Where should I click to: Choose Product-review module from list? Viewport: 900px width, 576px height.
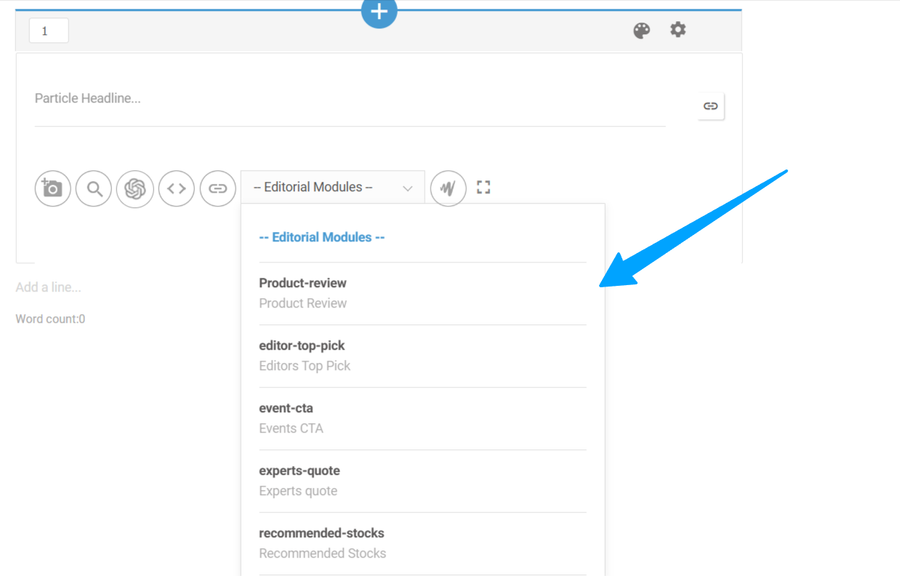pyautogui.click(x=303, y=293)
